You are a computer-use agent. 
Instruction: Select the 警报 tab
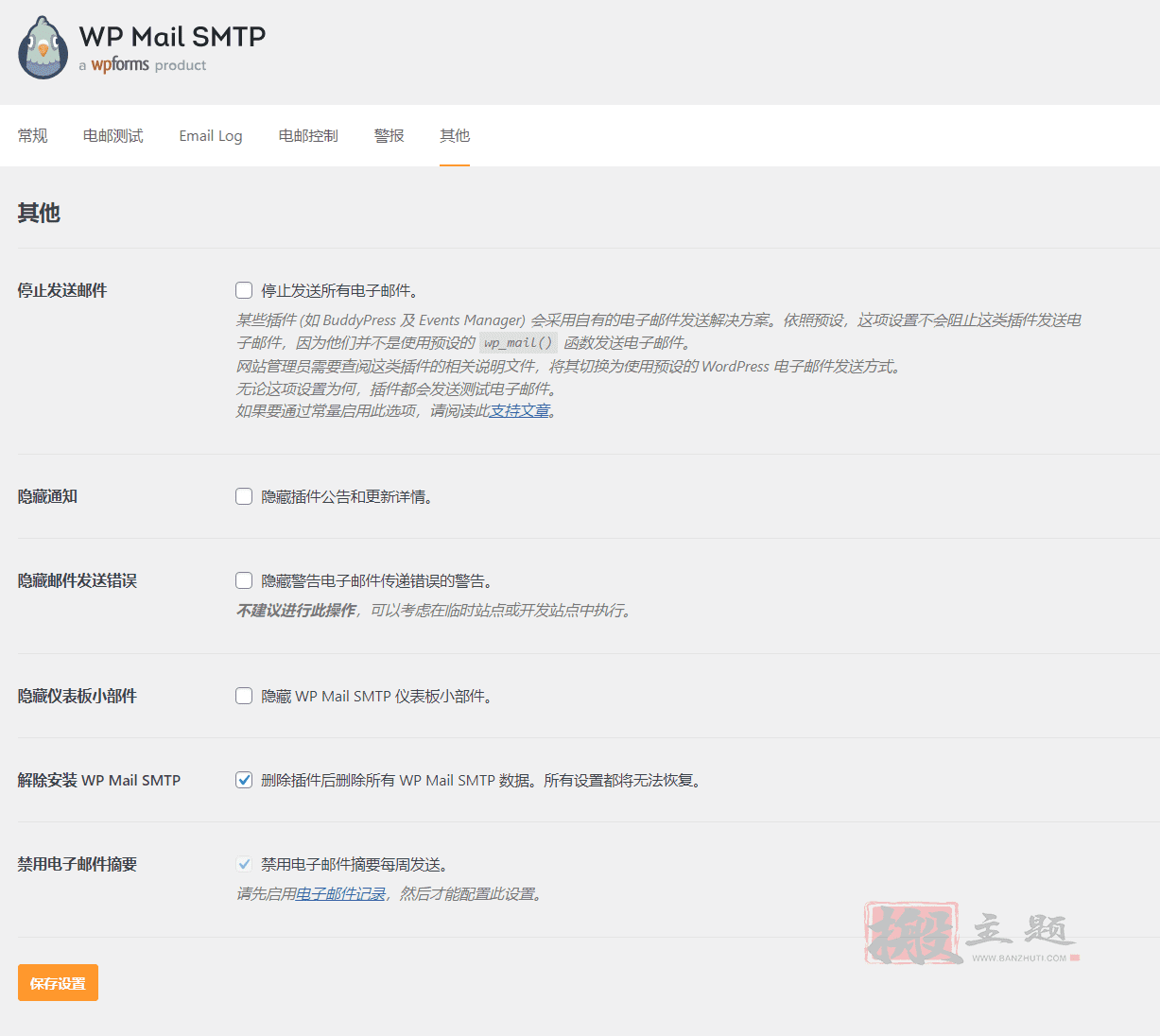click(x=389, y=136)
